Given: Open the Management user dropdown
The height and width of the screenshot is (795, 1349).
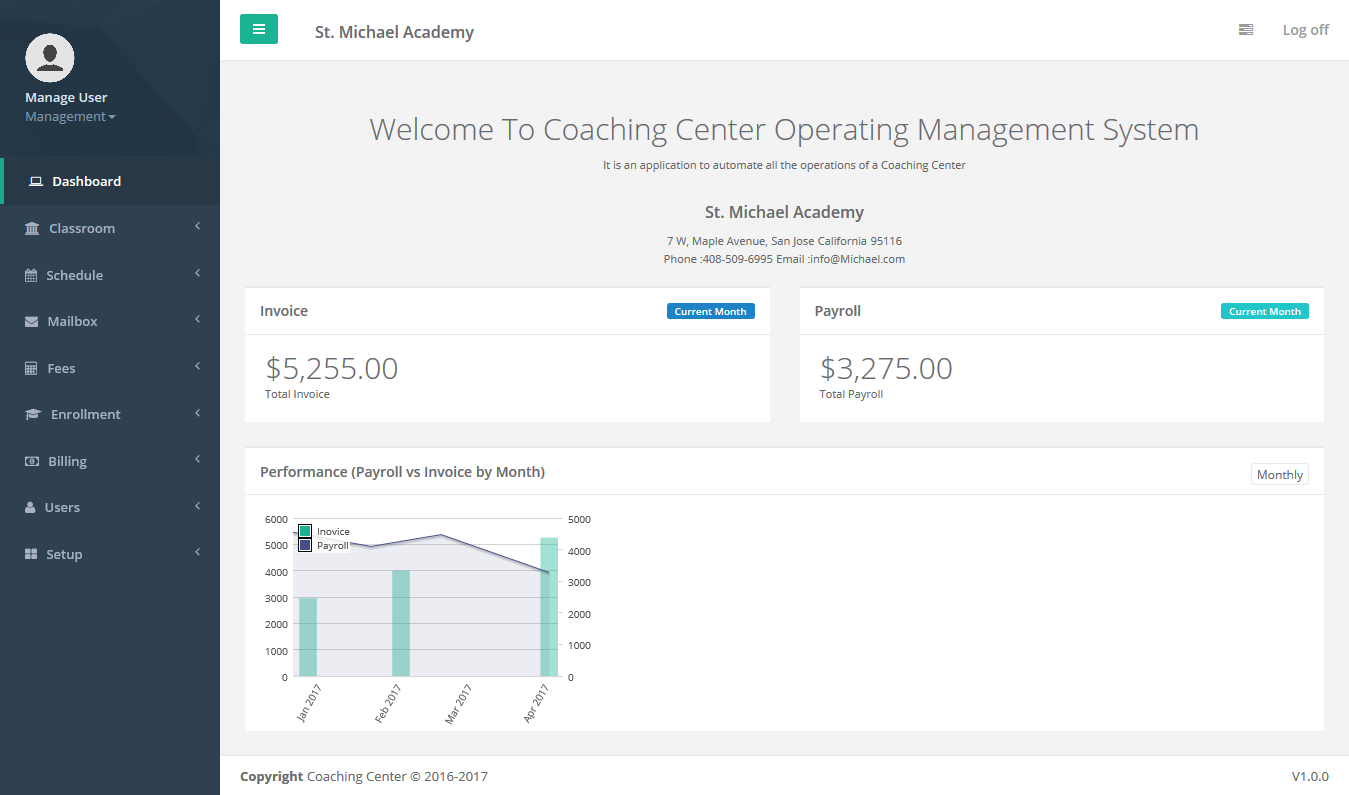Looking at the screenshot, I should (x=70, y=117).
